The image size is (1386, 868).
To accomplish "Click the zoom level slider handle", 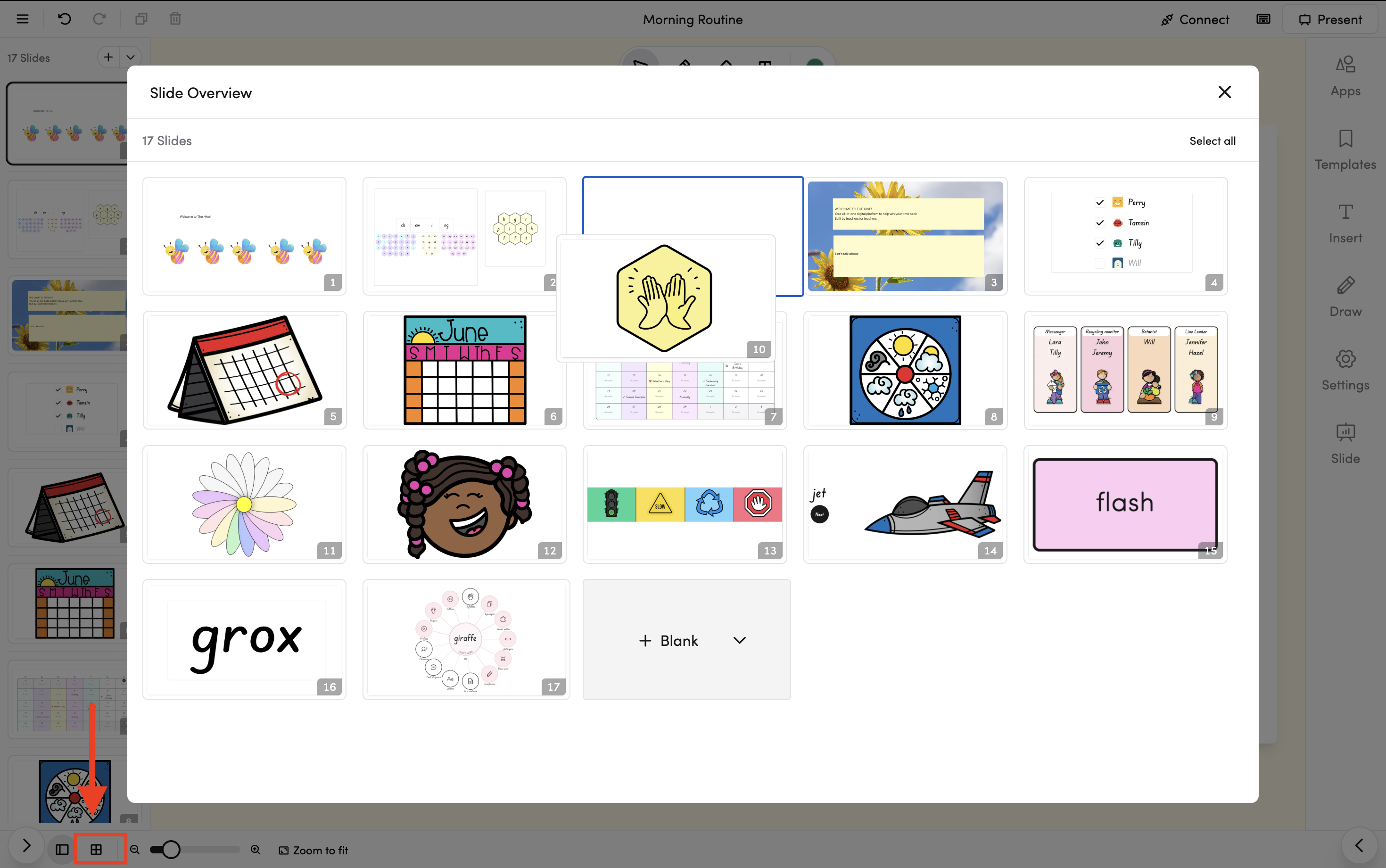I will coord(171,850).
